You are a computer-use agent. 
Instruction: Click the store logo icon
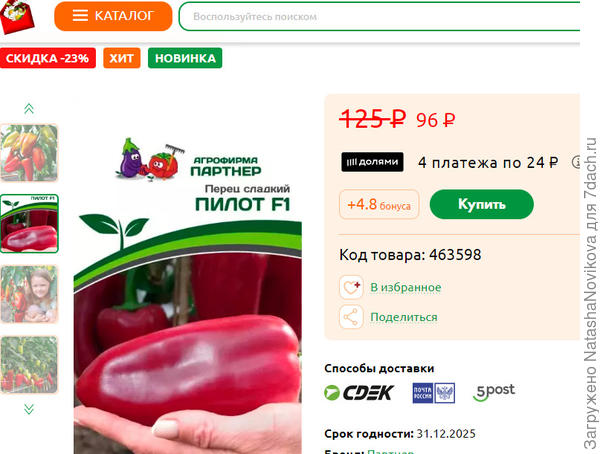point(17,16)
